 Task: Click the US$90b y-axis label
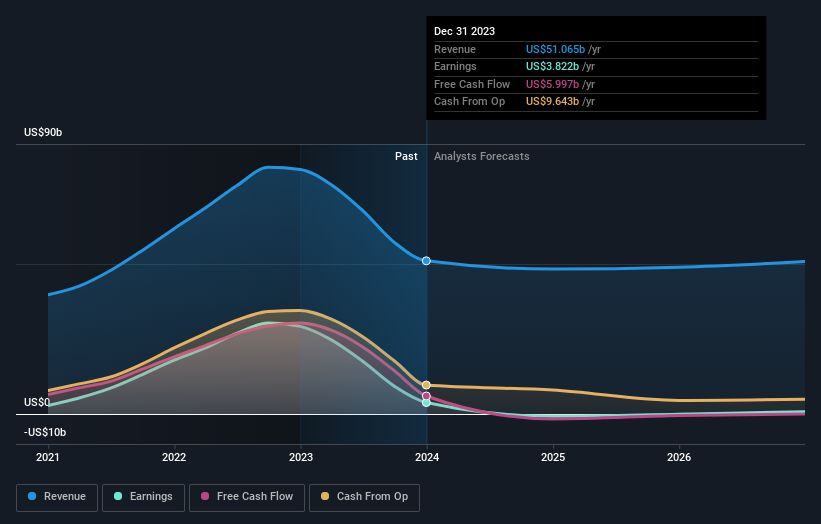(x=43, y=132)
